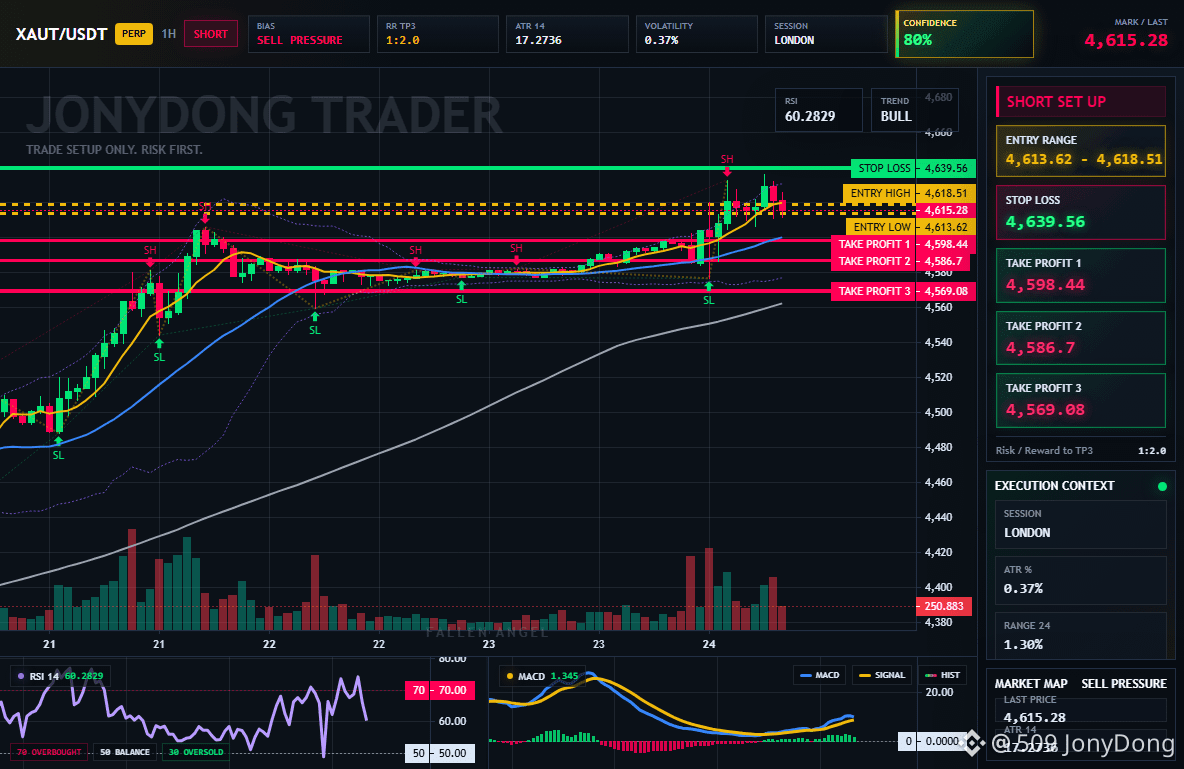Image resolution: width=1184 pixels, height=769 pixels.
Task: Click the RSI 14 indicator label
Action: pos(60,676)
